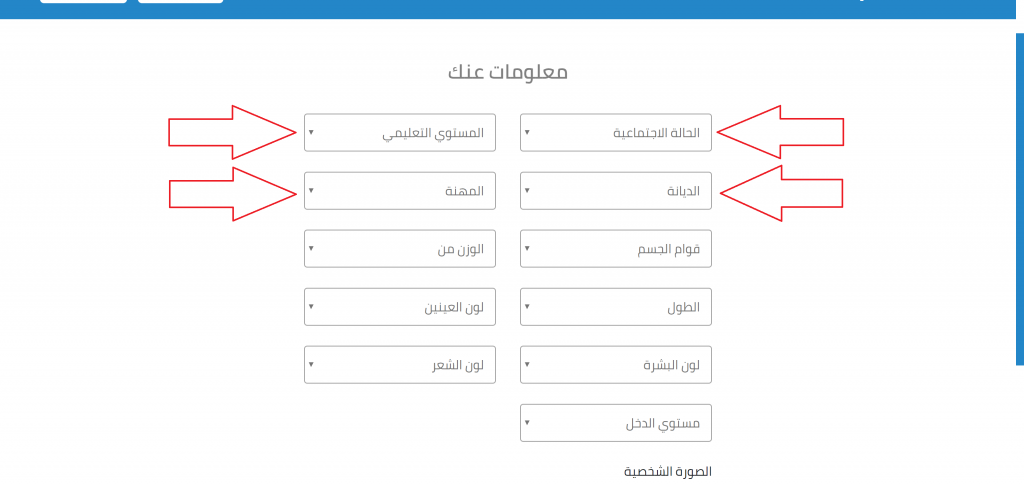Image resolution: width=1024 pixels, height=486 pixels.
Task: Select the لون الشعر dropdown
Action: pos(400,364)
